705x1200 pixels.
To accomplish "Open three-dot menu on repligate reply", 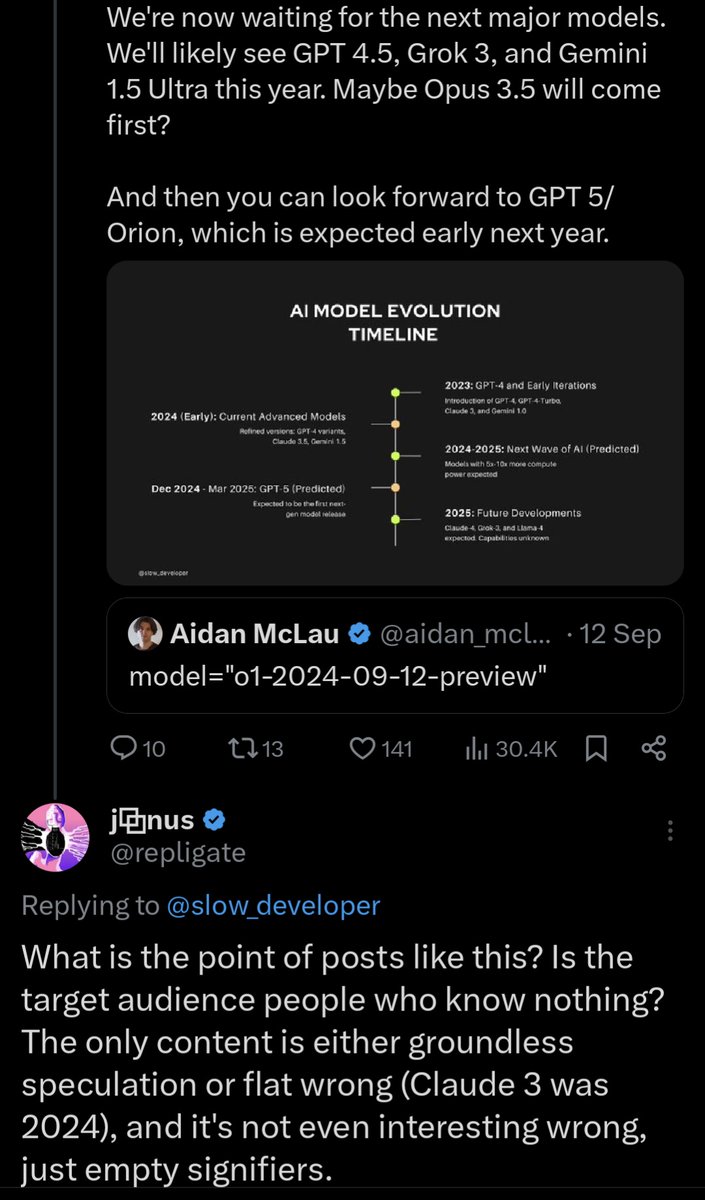I will pyautogui.click(x=669, y=830).
